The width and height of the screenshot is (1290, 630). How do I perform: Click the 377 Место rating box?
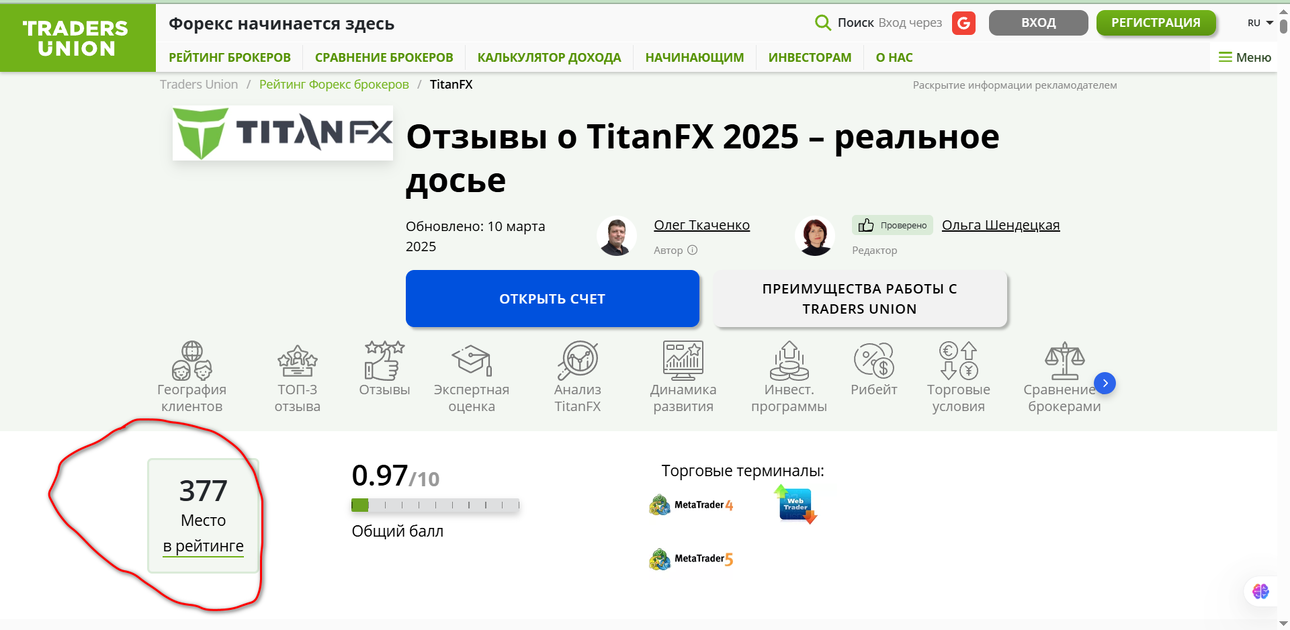(x=203, y=516)
